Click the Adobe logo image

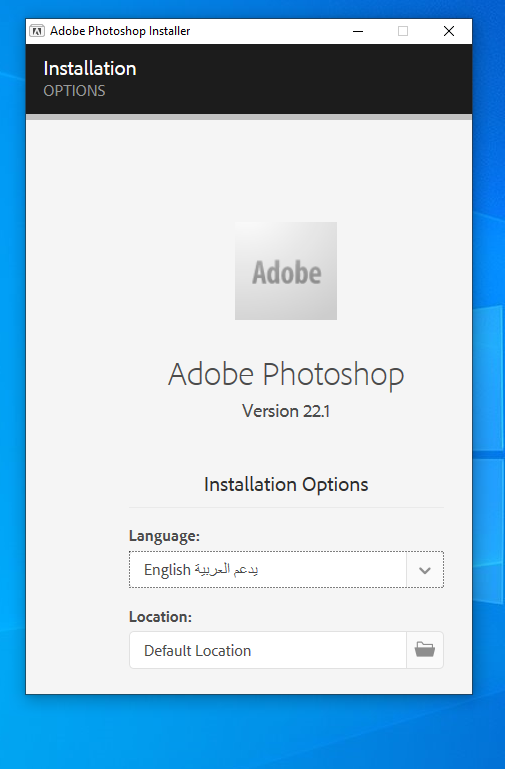[286, 271]
